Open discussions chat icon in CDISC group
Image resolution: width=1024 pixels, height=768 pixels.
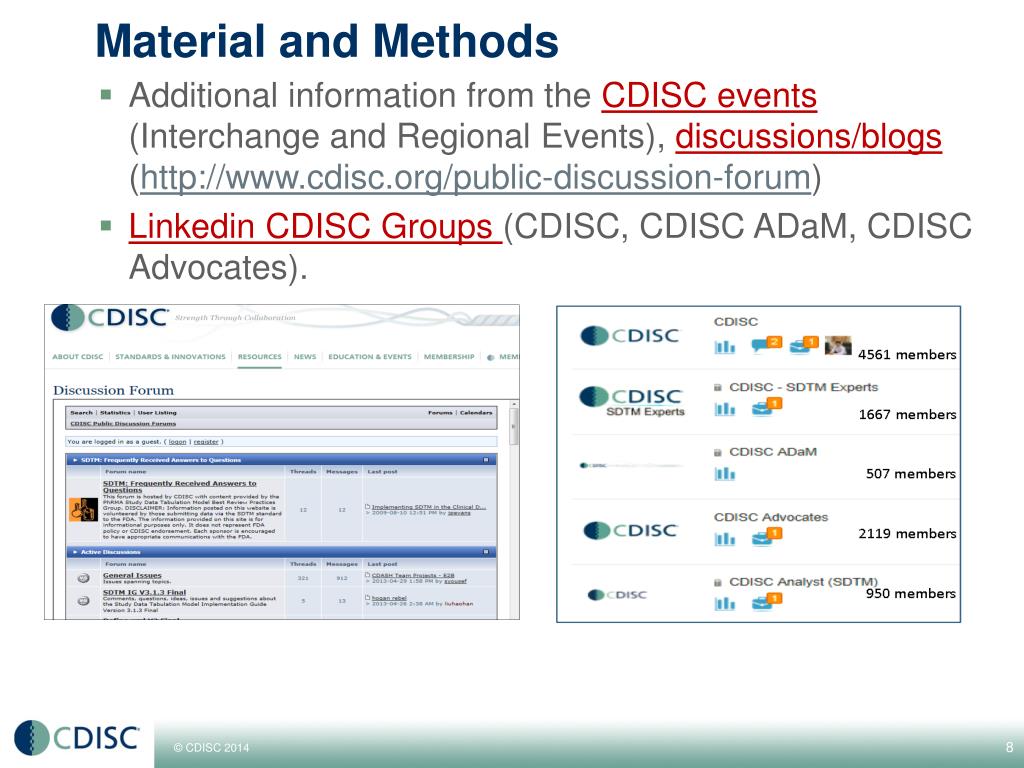pos(766,344)
